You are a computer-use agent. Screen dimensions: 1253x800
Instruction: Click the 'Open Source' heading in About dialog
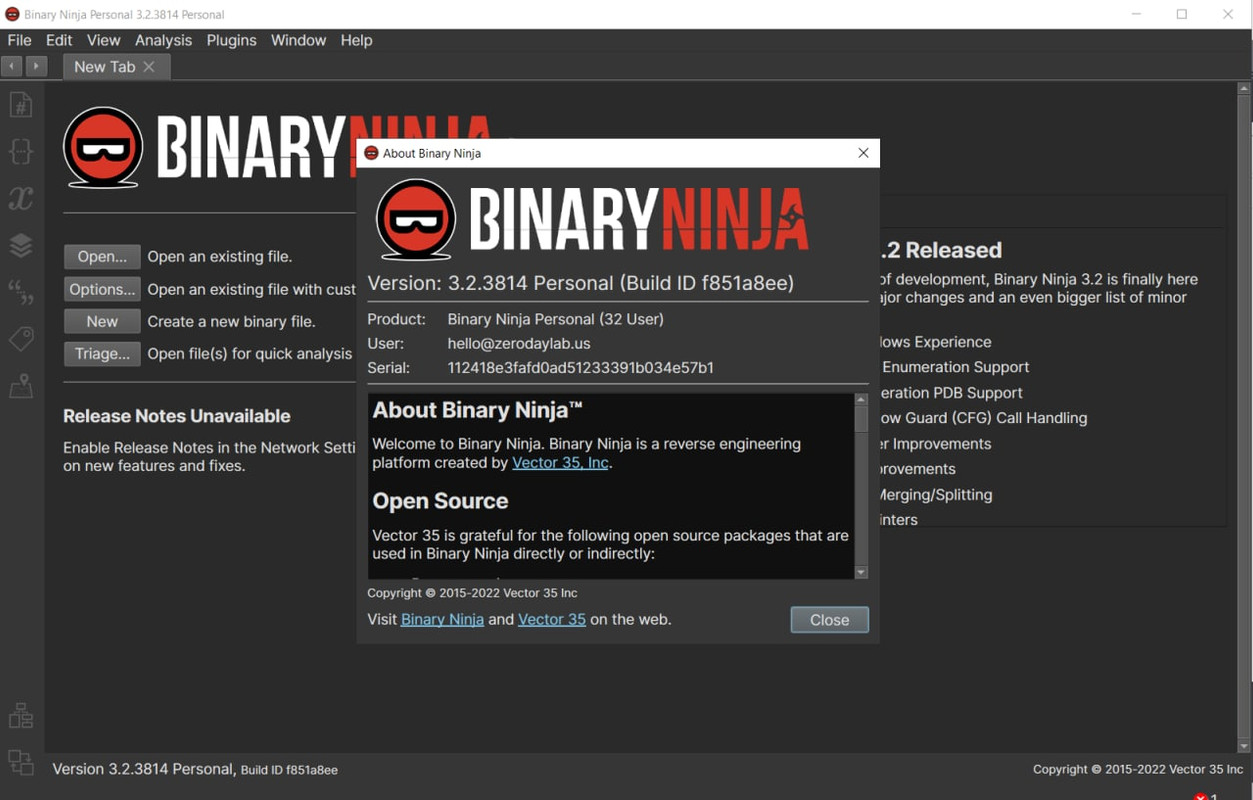440,501
